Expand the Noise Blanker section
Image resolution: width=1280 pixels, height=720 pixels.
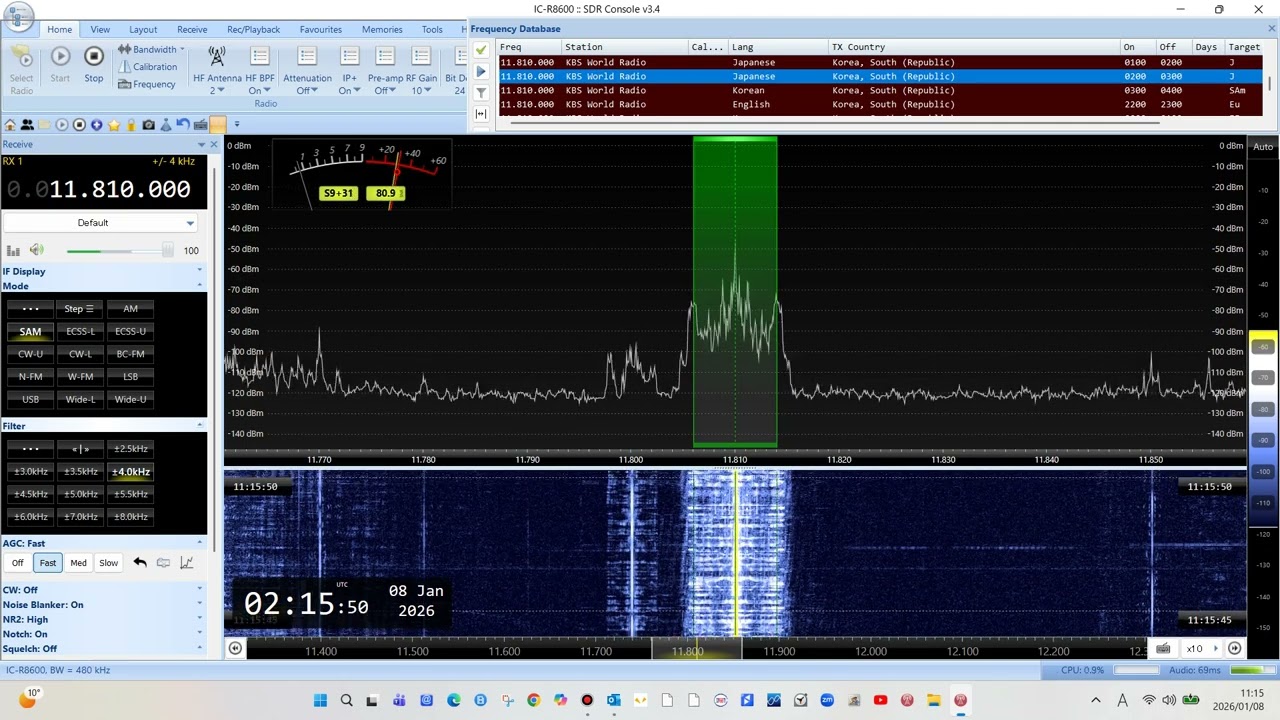pyautogui.click(x=102, y=605)
